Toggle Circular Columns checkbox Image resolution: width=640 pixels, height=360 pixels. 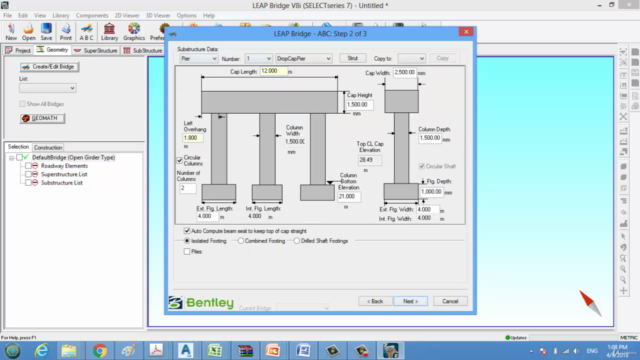(x=180, y=160)
